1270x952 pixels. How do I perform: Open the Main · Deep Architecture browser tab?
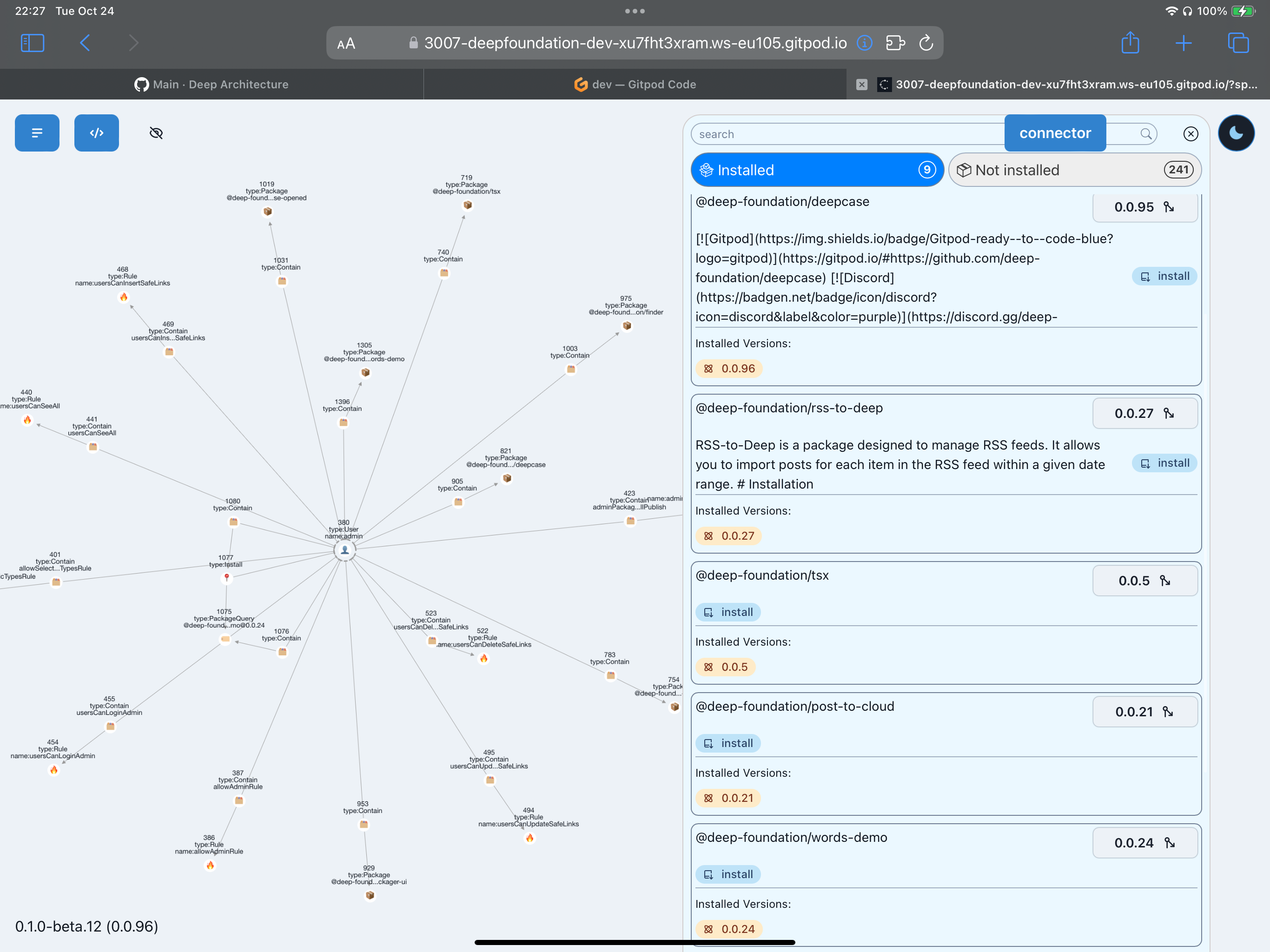point(212,85)
